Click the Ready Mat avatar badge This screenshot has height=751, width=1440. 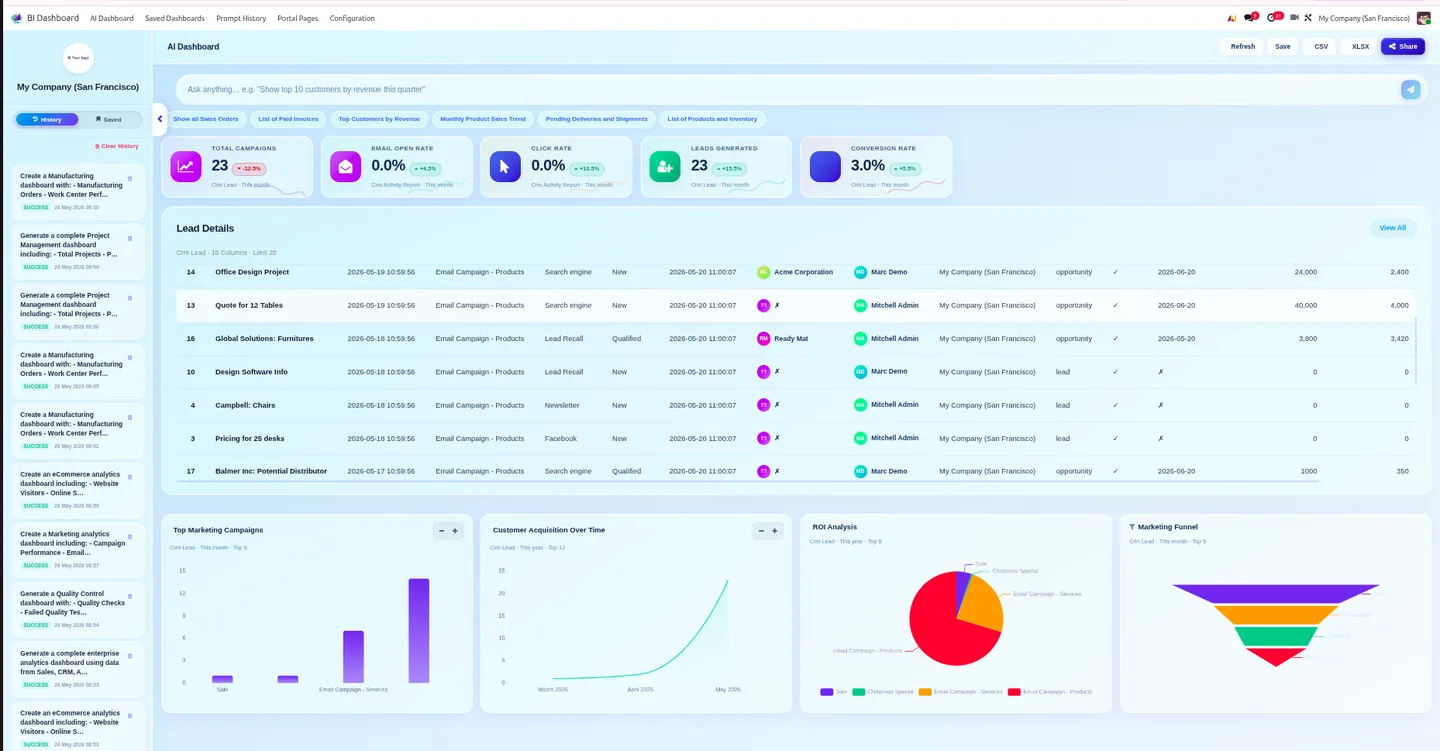(764, 339)
